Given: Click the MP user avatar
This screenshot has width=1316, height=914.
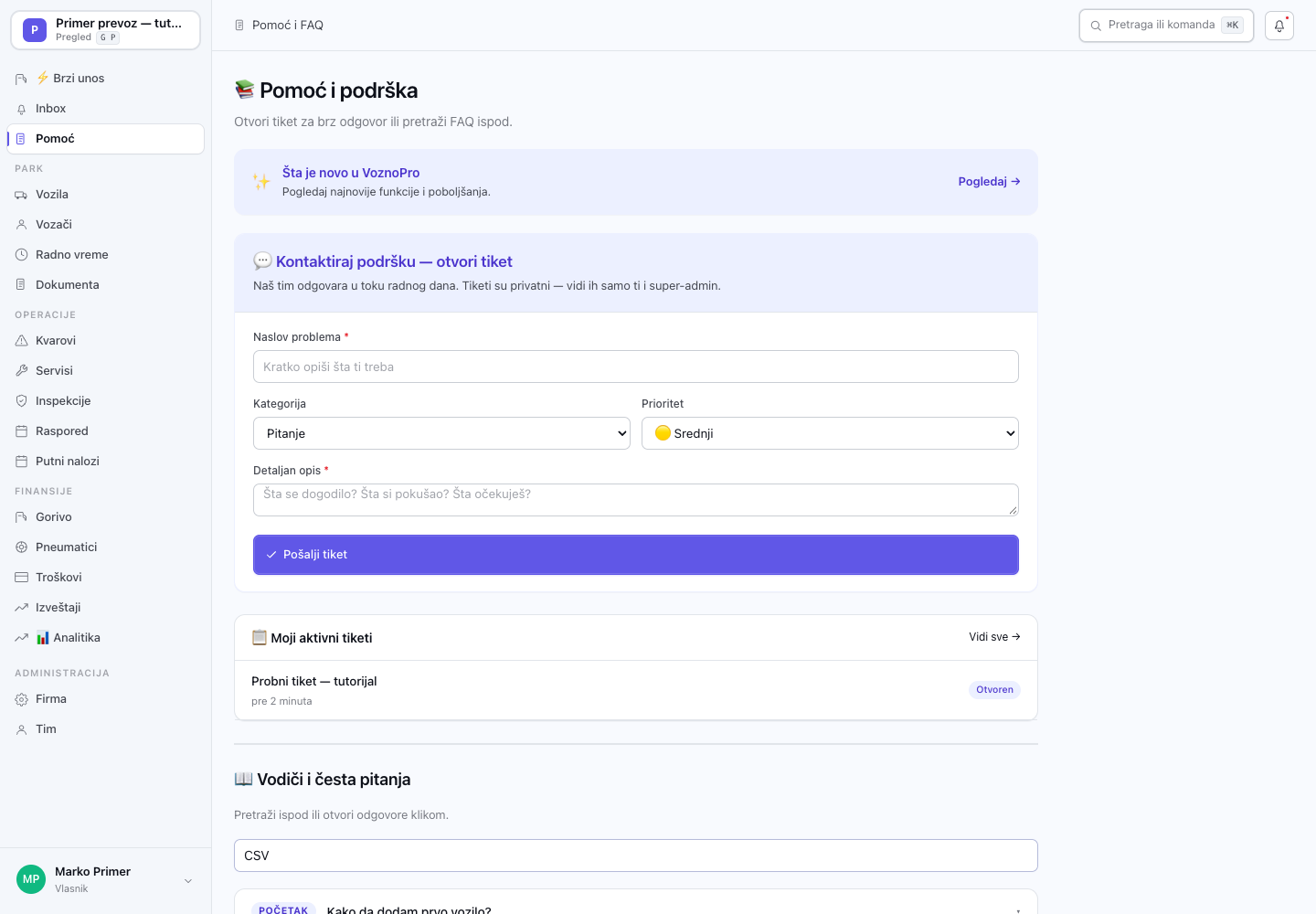Looking at the screenshot, I should (31, 879).
